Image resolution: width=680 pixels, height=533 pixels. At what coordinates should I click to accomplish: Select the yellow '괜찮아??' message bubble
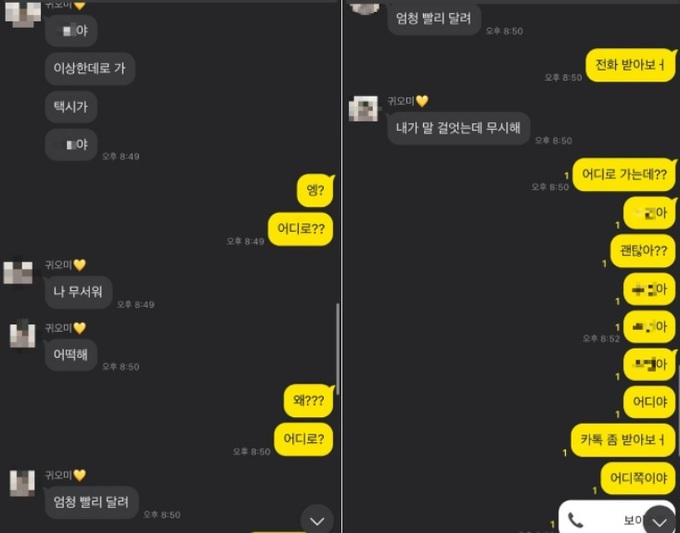643,251
